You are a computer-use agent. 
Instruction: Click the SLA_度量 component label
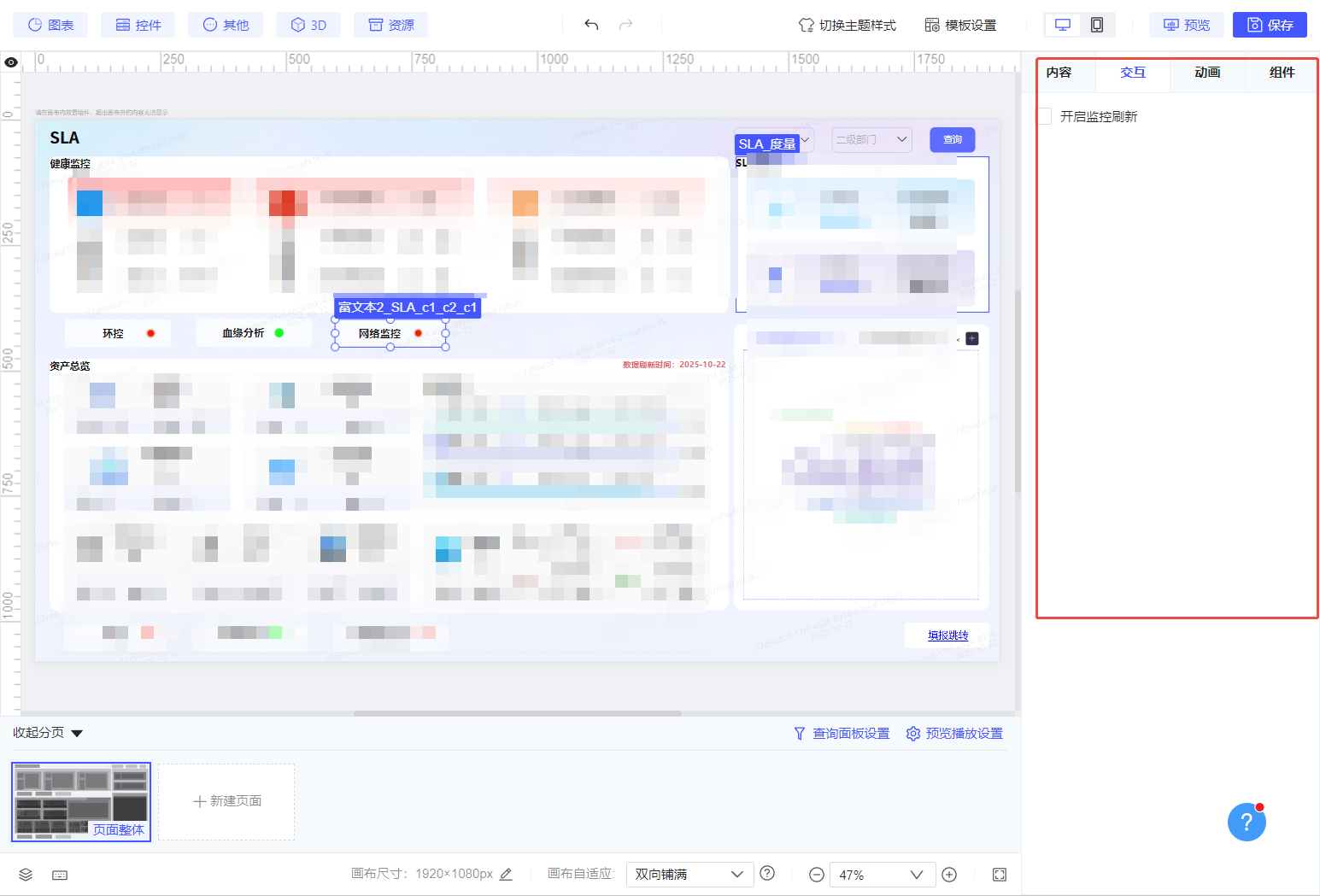click(x=767, y=143)
